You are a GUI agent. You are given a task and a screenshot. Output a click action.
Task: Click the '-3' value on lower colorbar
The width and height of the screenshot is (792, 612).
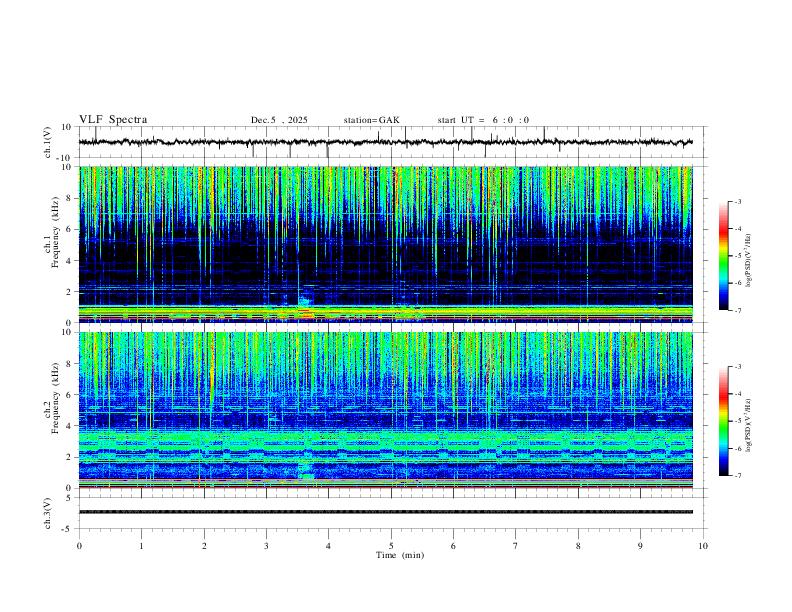(737, 367)
